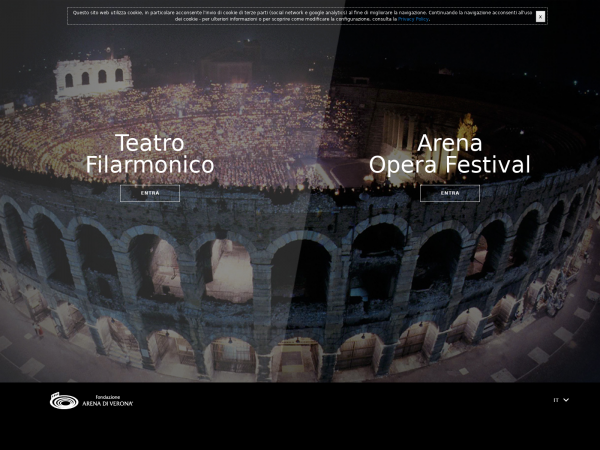Click ENTRA button under Teatro Filarmonico

pyautogui.click(x=150, y=193)
